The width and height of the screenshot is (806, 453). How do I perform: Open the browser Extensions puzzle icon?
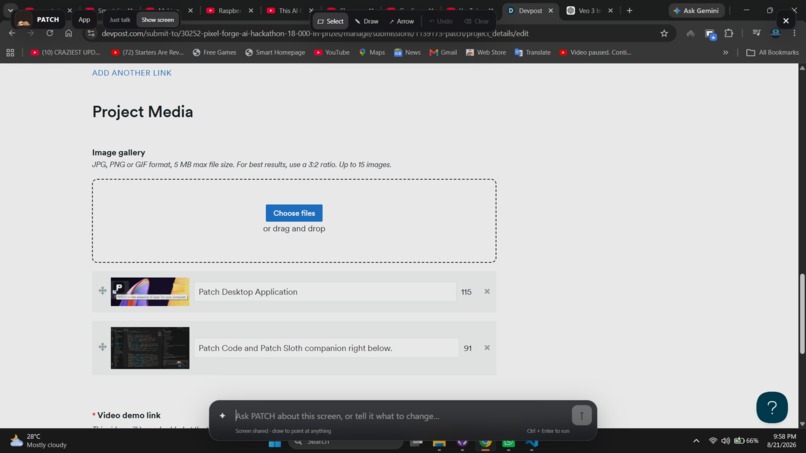[x=728, y=33]
